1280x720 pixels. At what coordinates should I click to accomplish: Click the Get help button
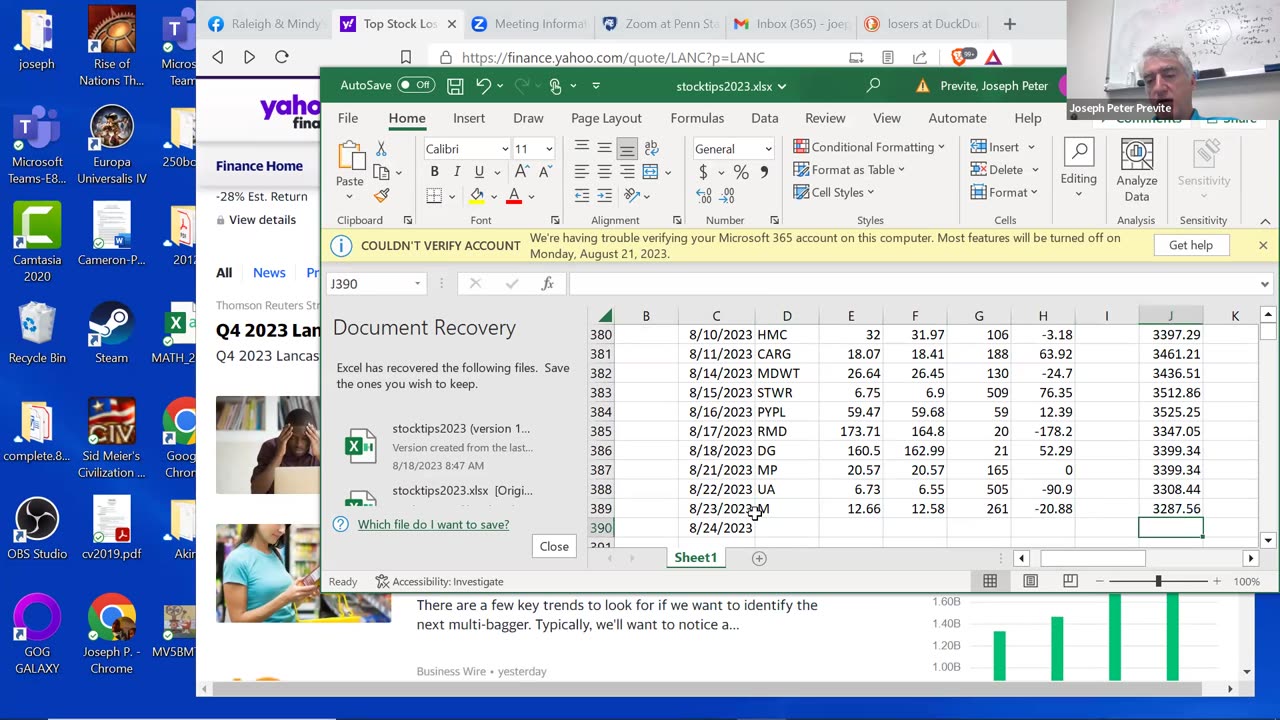[1190, 245]
